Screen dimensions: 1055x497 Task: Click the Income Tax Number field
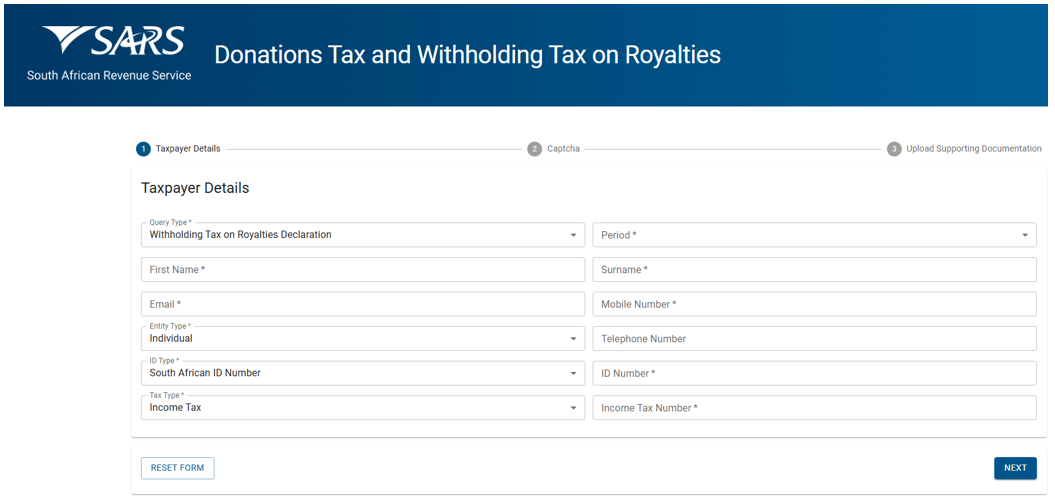pyautogui.click(x=814, y=408)
